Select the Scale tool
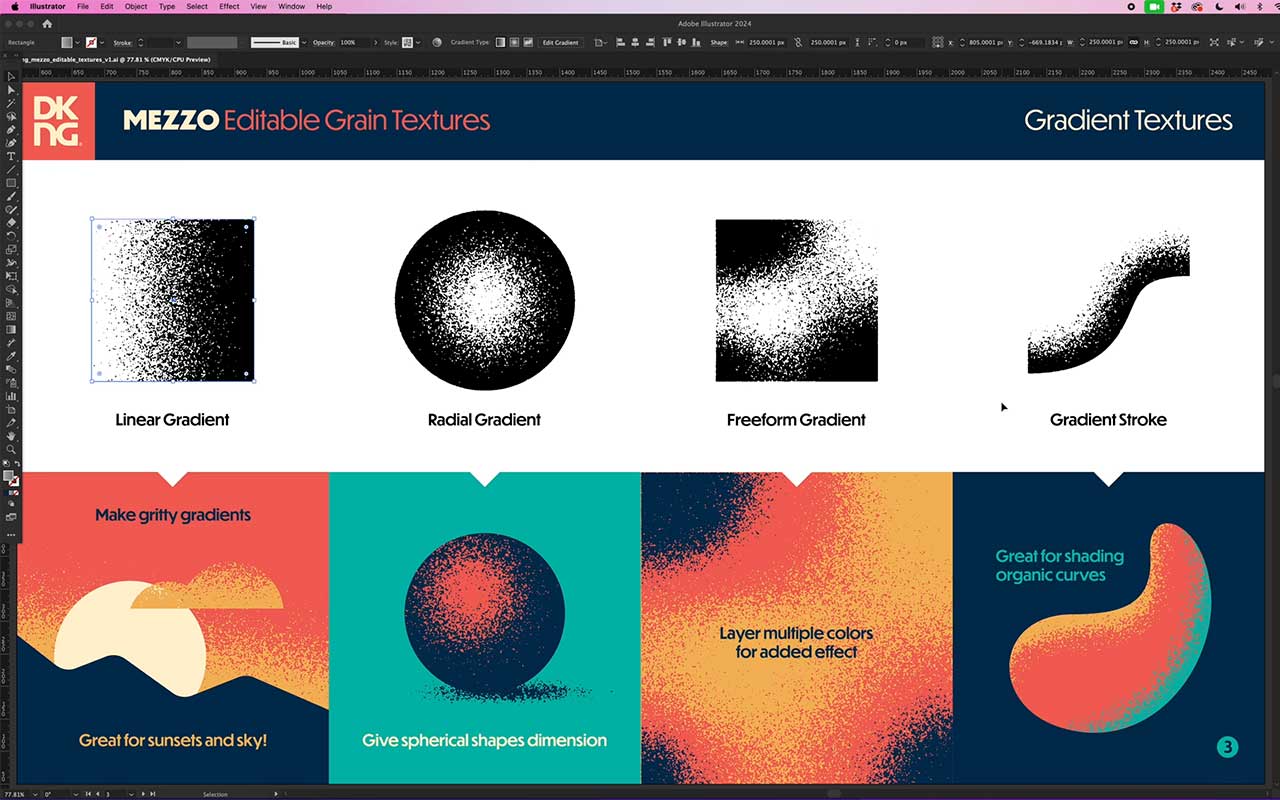The height and width of the screenshot is (800, 1280). 12,250
